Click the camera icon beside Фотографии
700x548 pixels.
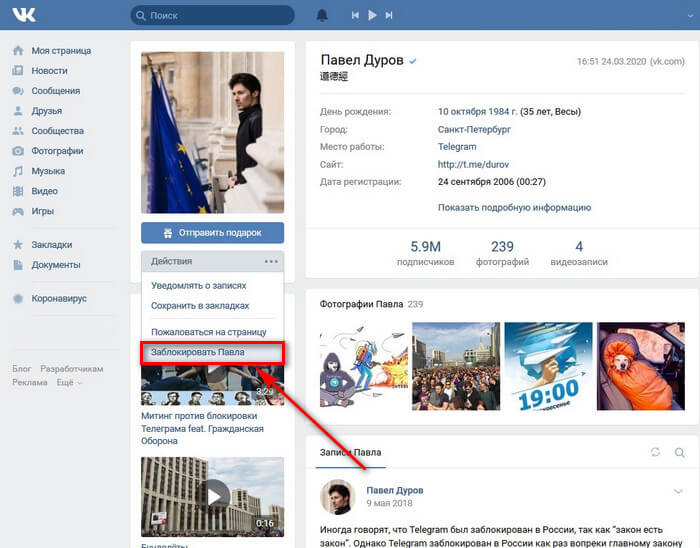pos(18,151)
